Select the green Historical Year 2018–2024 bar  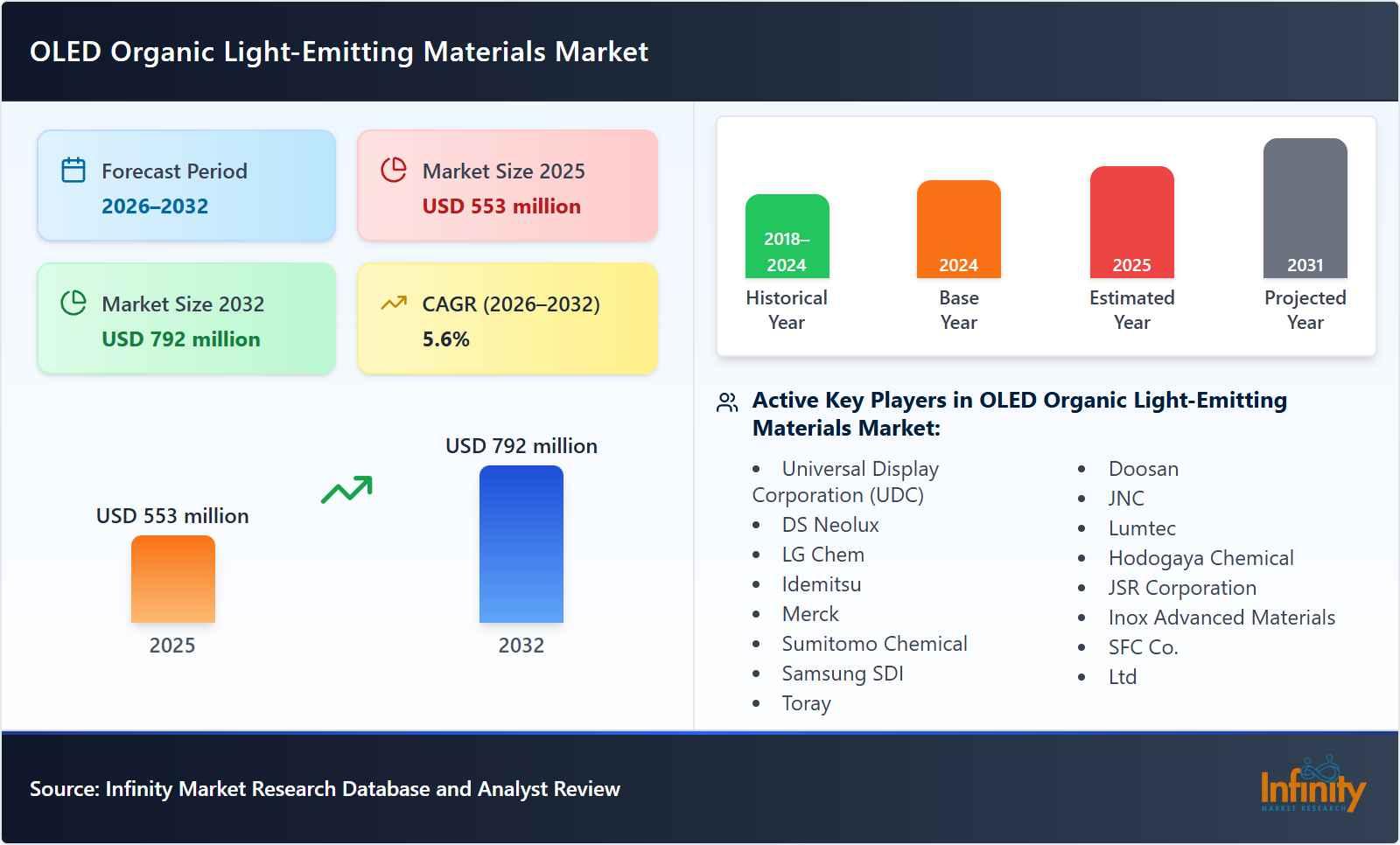(x=786, y=236)
